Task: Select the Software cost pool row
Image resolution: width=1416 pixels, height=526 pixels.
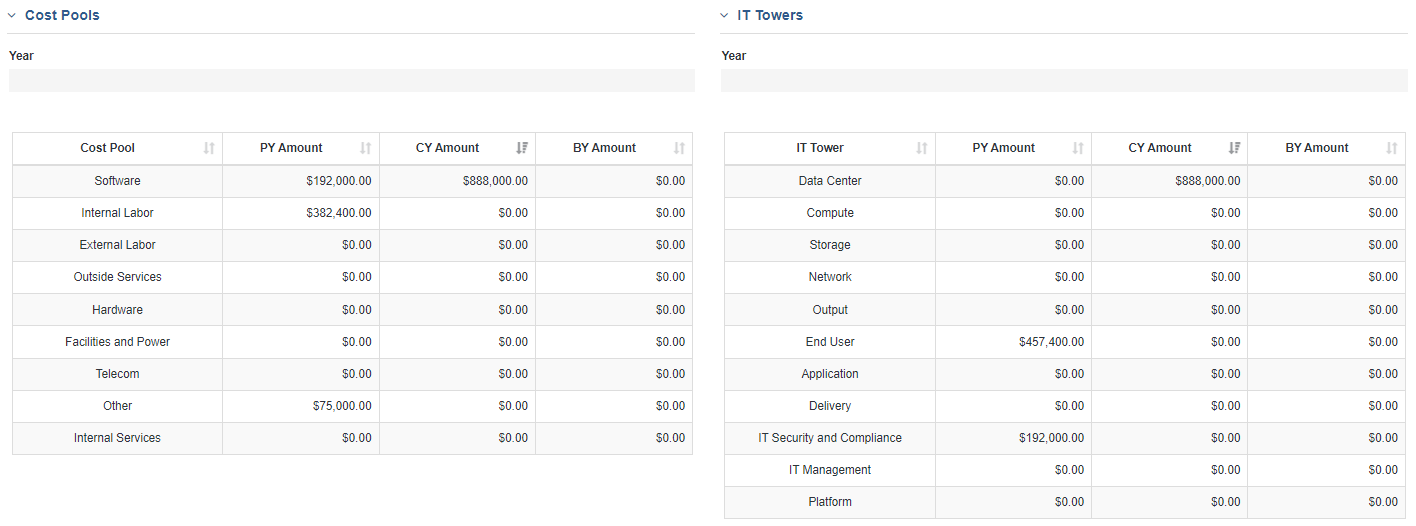Action: pos(352,181)
